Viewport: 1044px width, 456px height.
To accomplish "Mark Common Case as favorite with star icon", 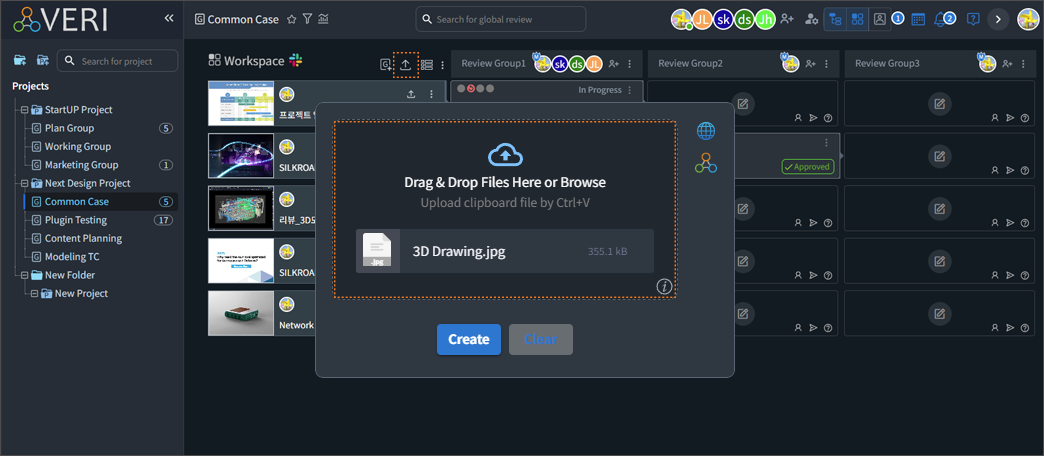I will coord(291,19).
